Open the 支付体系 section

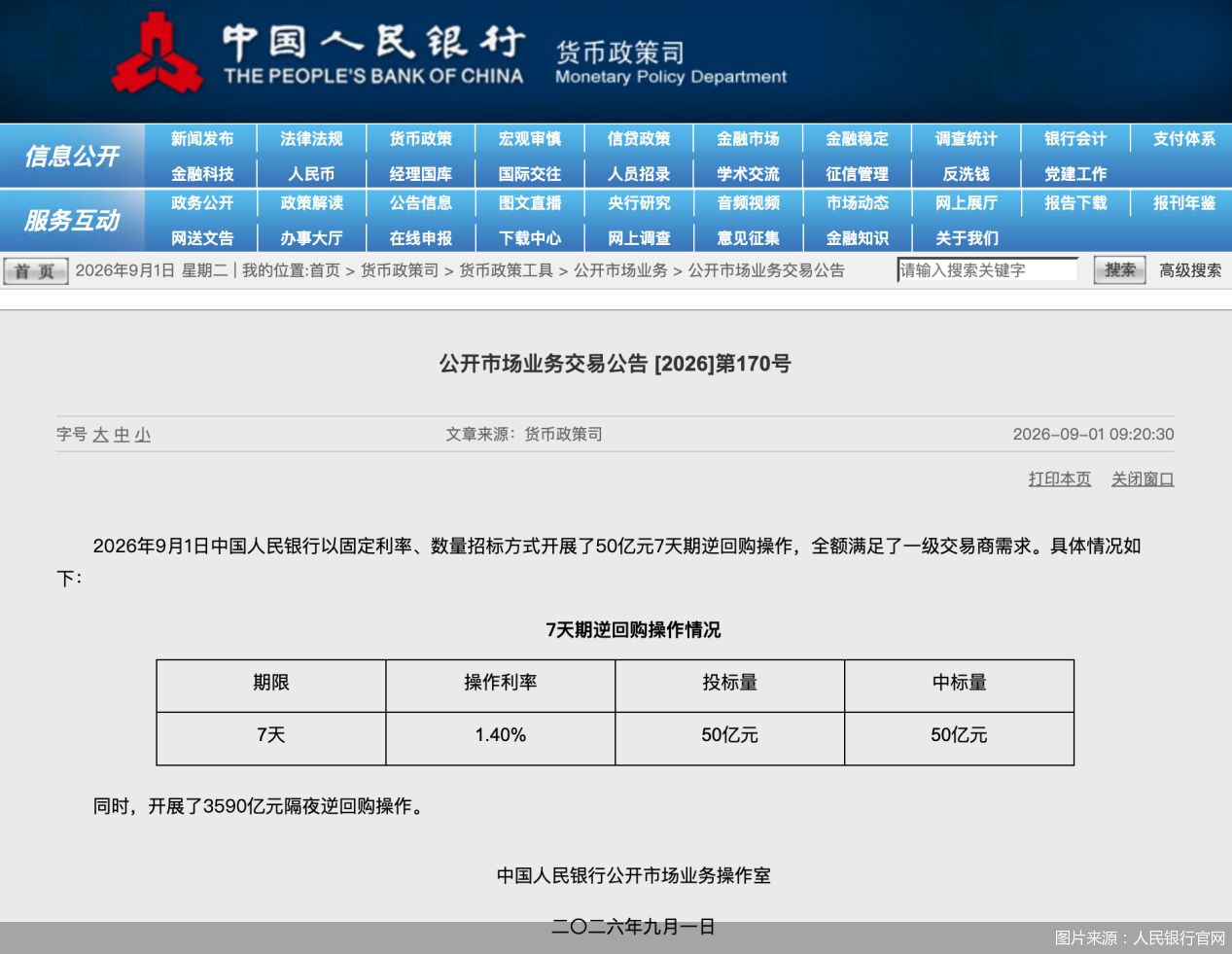coord(1184,139)
